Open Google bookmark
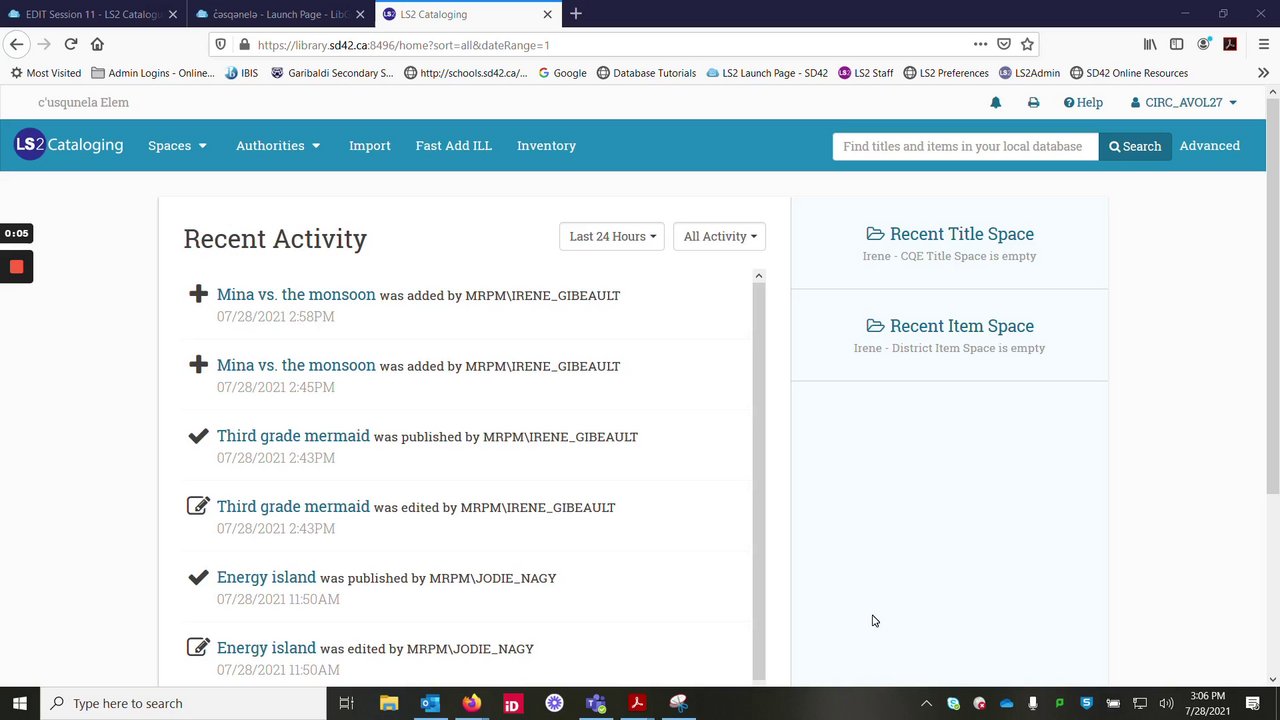 click(x=562, y=73)
